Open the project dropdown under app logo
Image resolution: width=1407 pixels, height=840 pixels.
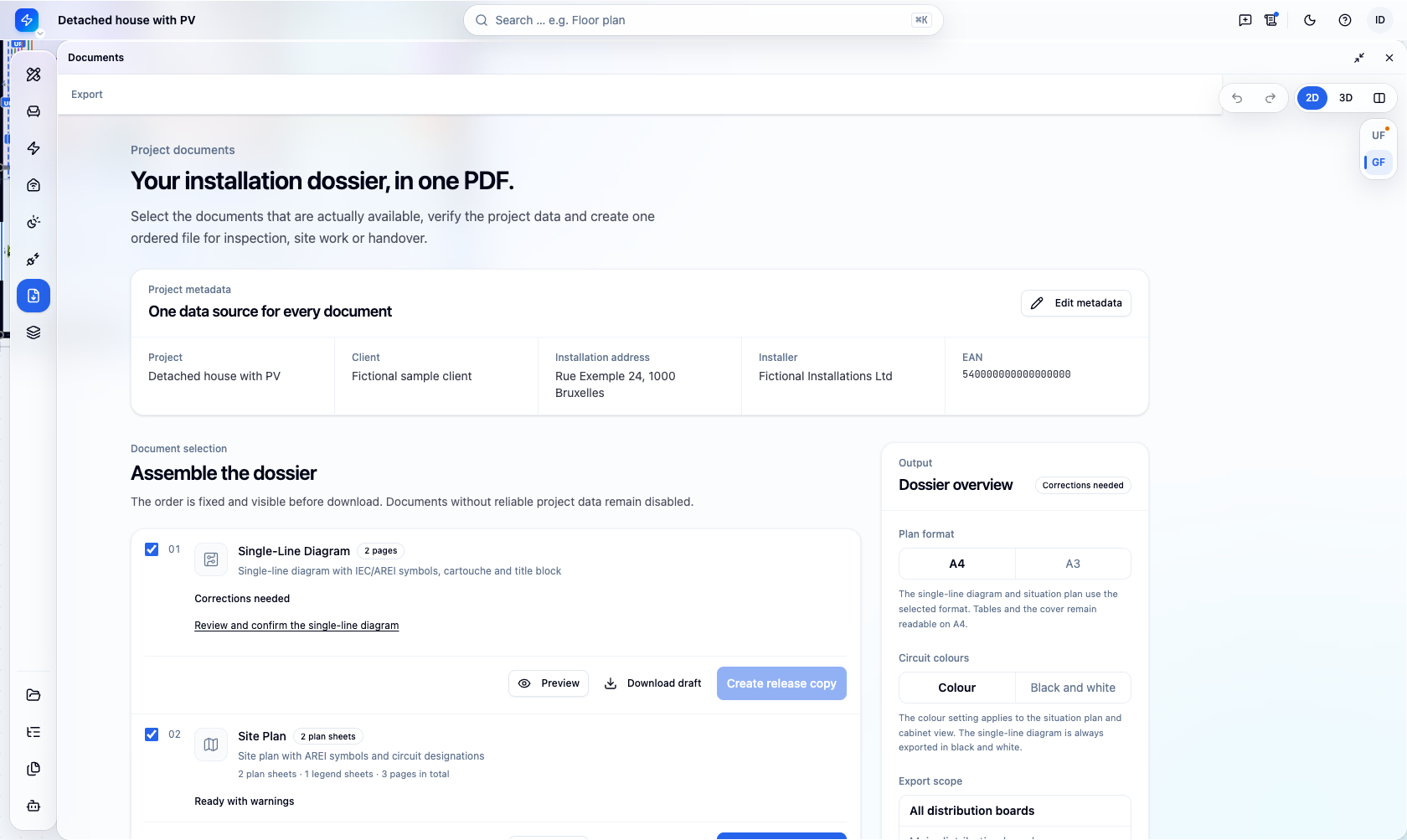pos(39,33)
